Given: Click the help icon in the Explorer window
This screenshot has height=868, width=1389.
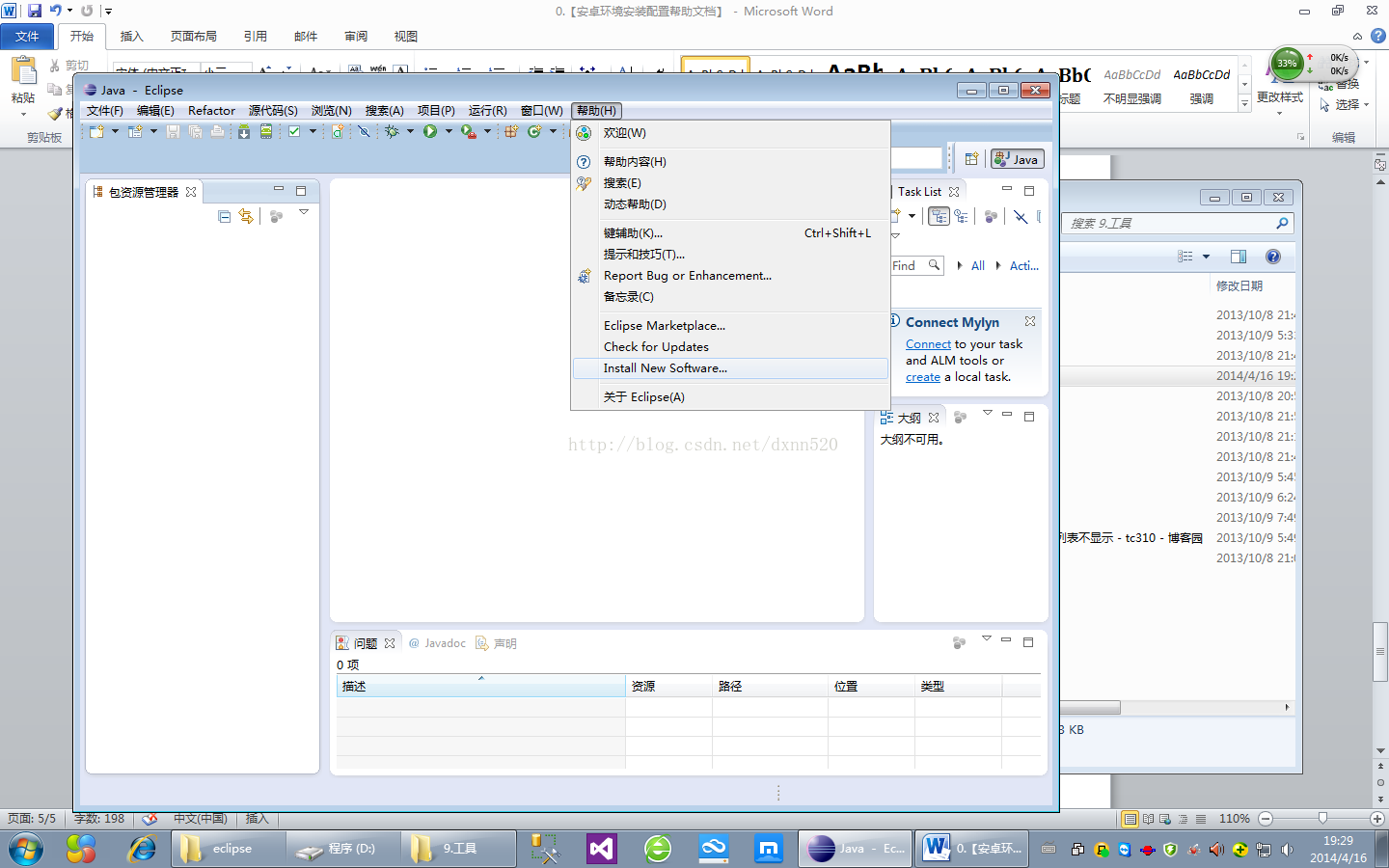Looking at the screenshot, I should (1273, 257).
